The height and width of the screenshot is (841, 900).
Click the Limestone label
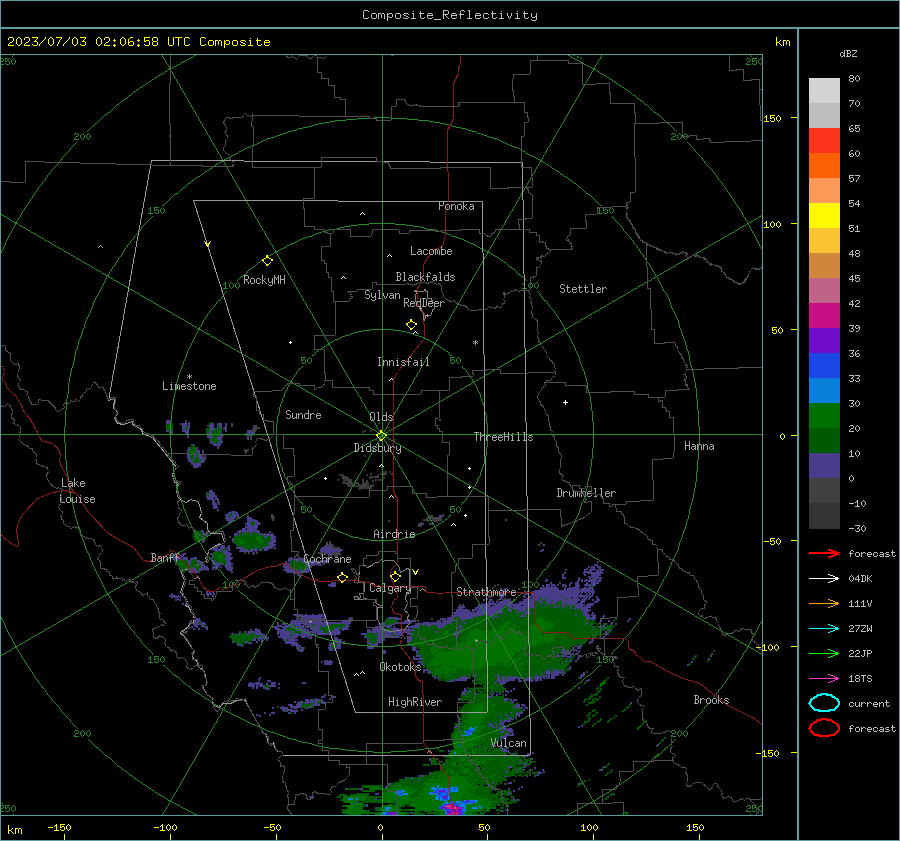[x=189, y=386]
